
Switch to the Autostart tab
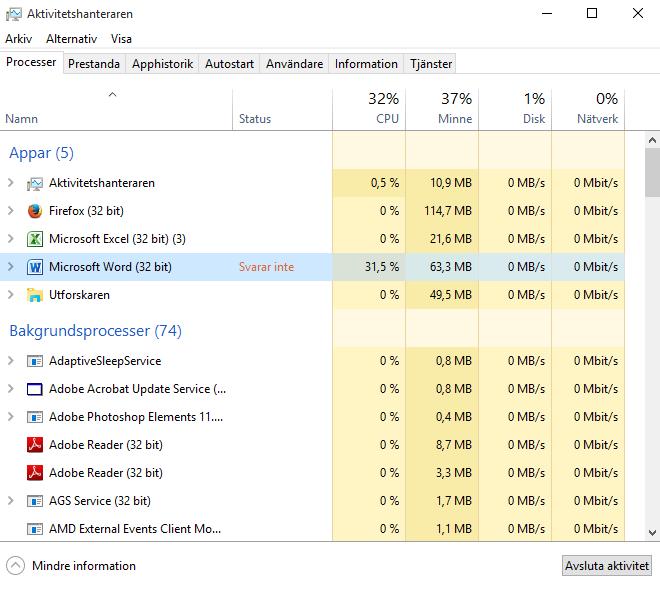click(229, 64)
